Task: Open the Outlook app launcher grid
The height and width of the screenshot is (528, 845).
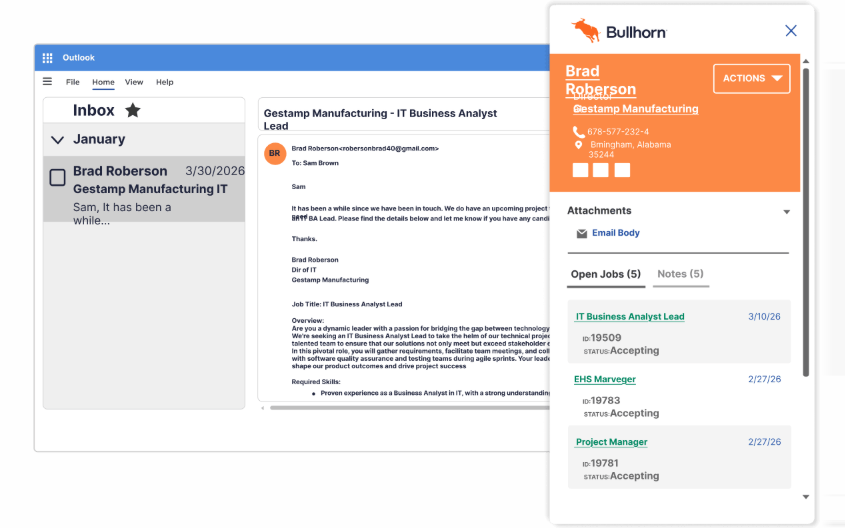Action: point(47,58)
